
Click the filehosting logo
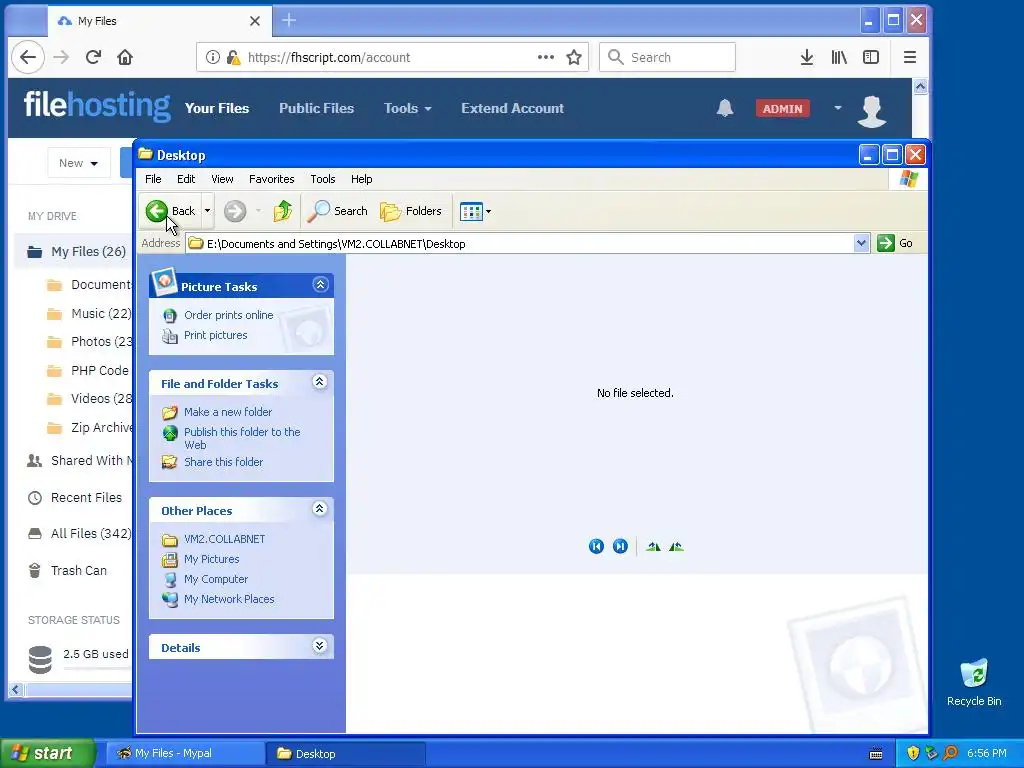pos(97,106)
